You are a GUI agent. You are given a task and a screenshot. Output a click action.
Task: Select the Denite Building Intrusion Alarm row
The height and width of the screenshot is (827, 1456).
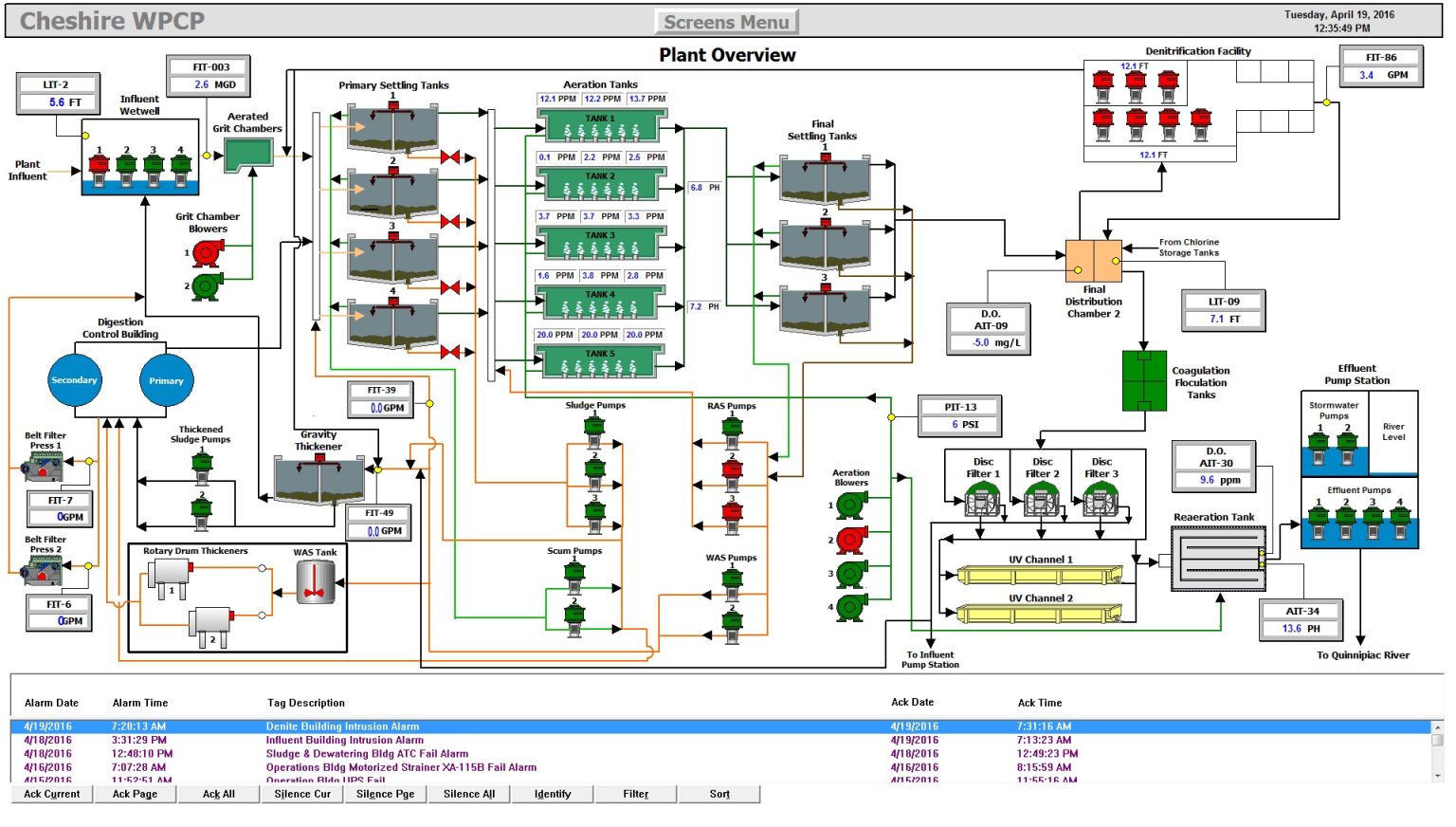[342, 726]
